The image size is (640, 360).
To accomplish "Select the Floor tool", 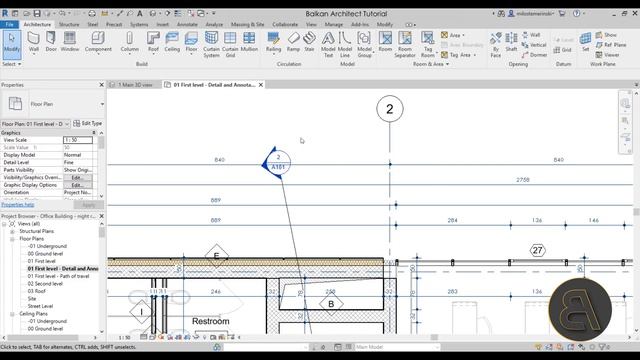I will (x=191, y=43).
